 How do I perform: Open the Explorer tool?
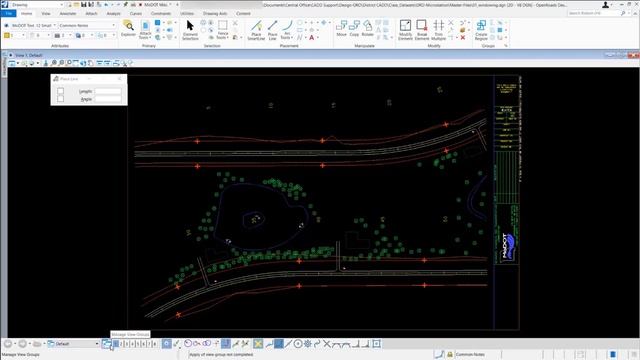pyautogui.click(x=128, y=29)
